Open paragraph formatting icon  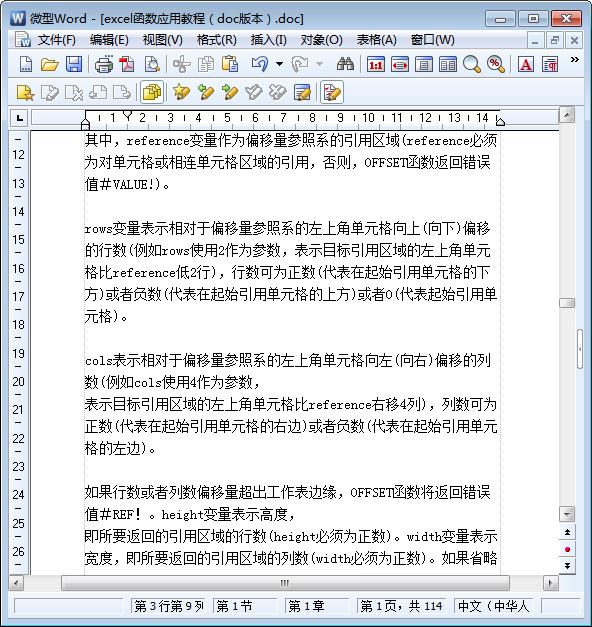[550, 64]
